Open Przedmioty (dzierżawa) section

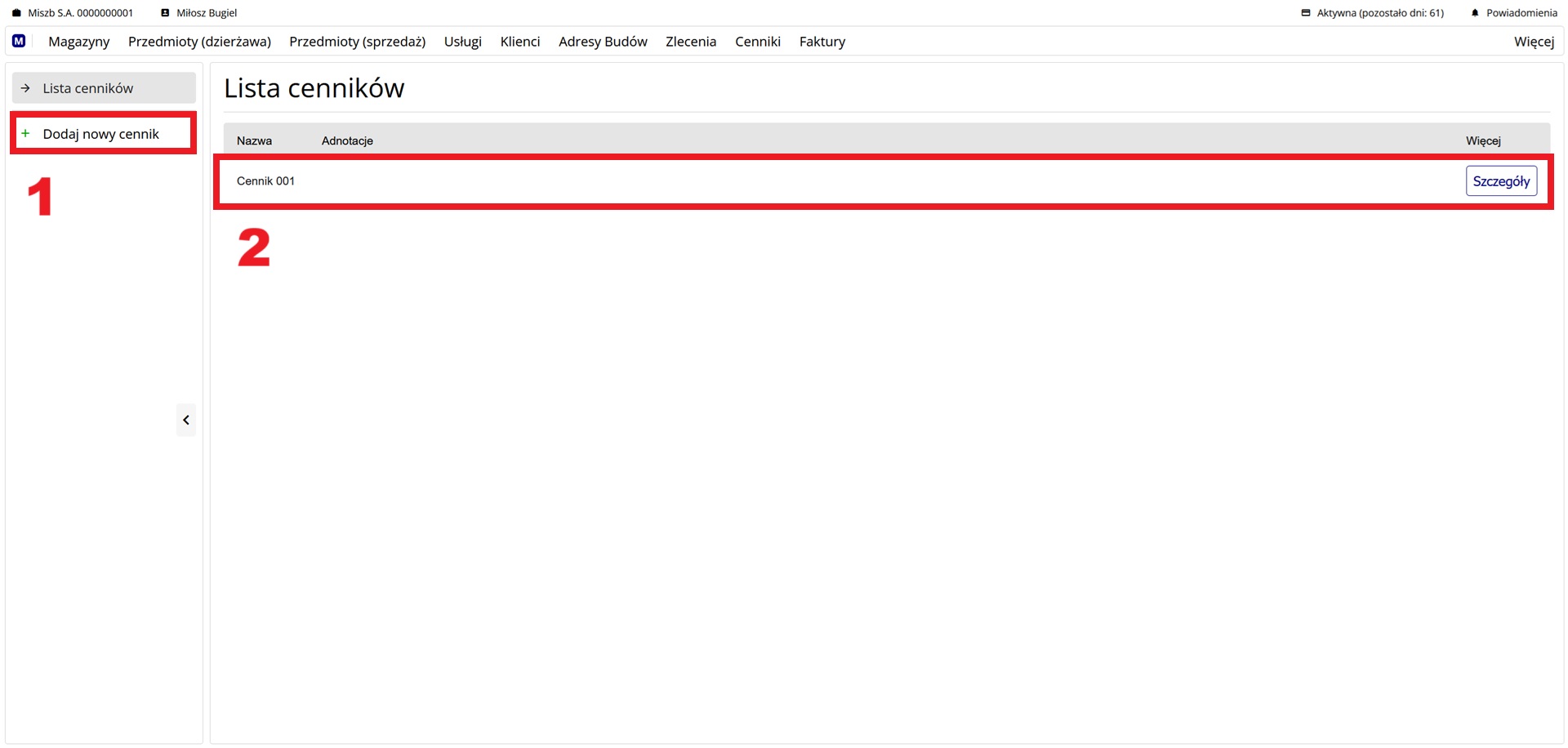pyautogui.click(x=199, y=42)
